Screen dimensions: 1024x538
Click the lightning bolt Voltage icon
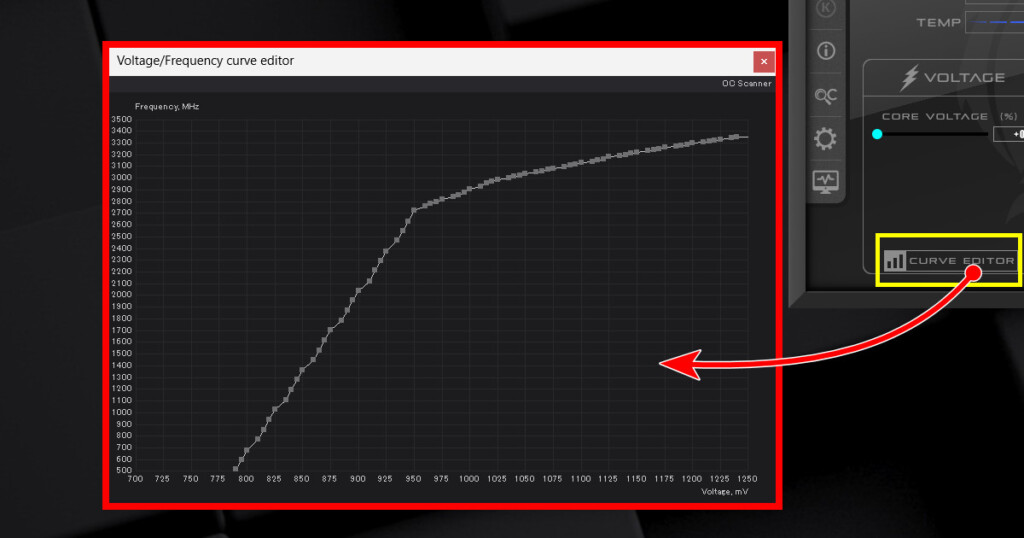(909, 78)
